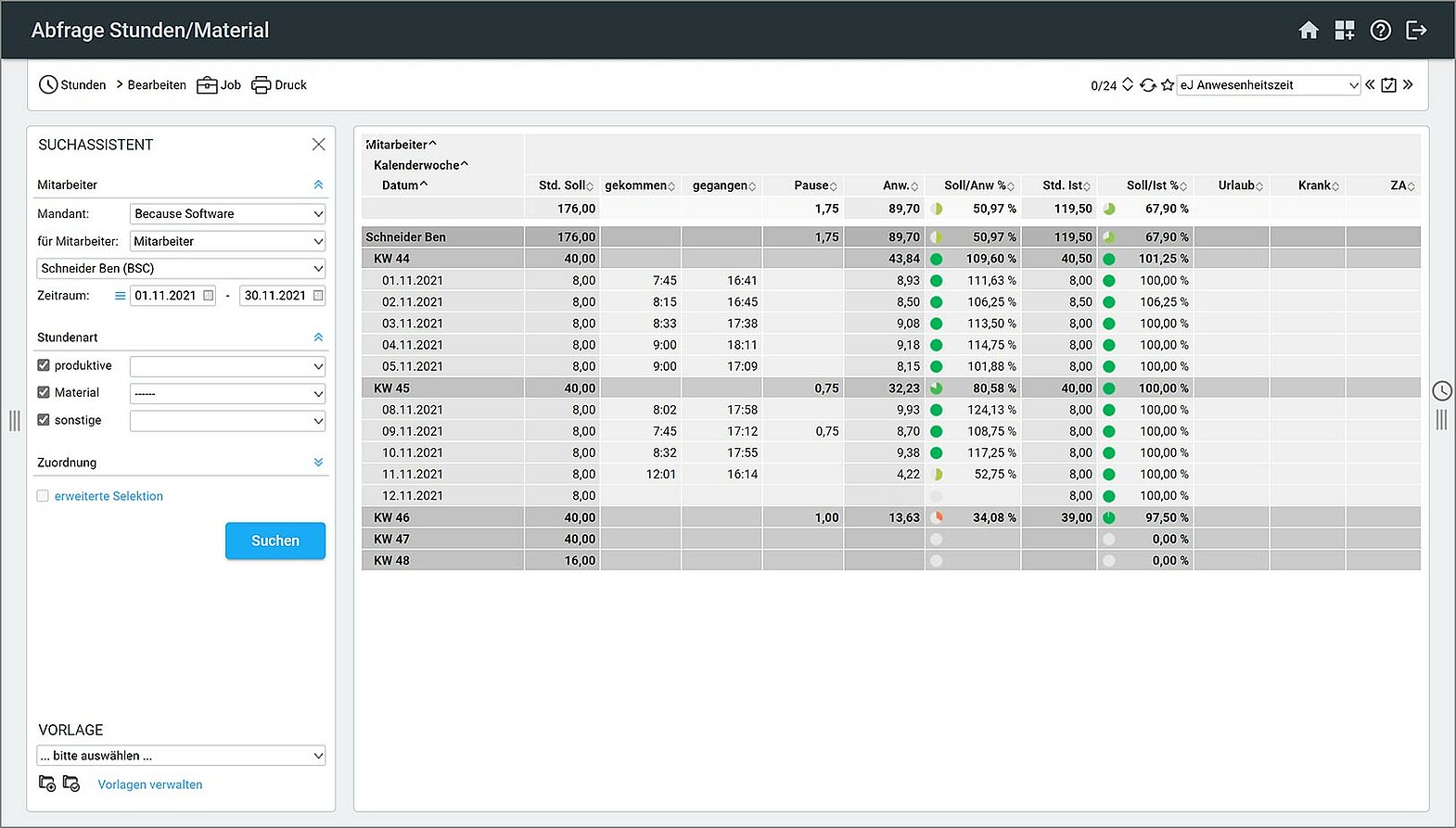Open the Vorlagen verwalten link
This screenshot has width=1456, height=828.
click(150, 784)
